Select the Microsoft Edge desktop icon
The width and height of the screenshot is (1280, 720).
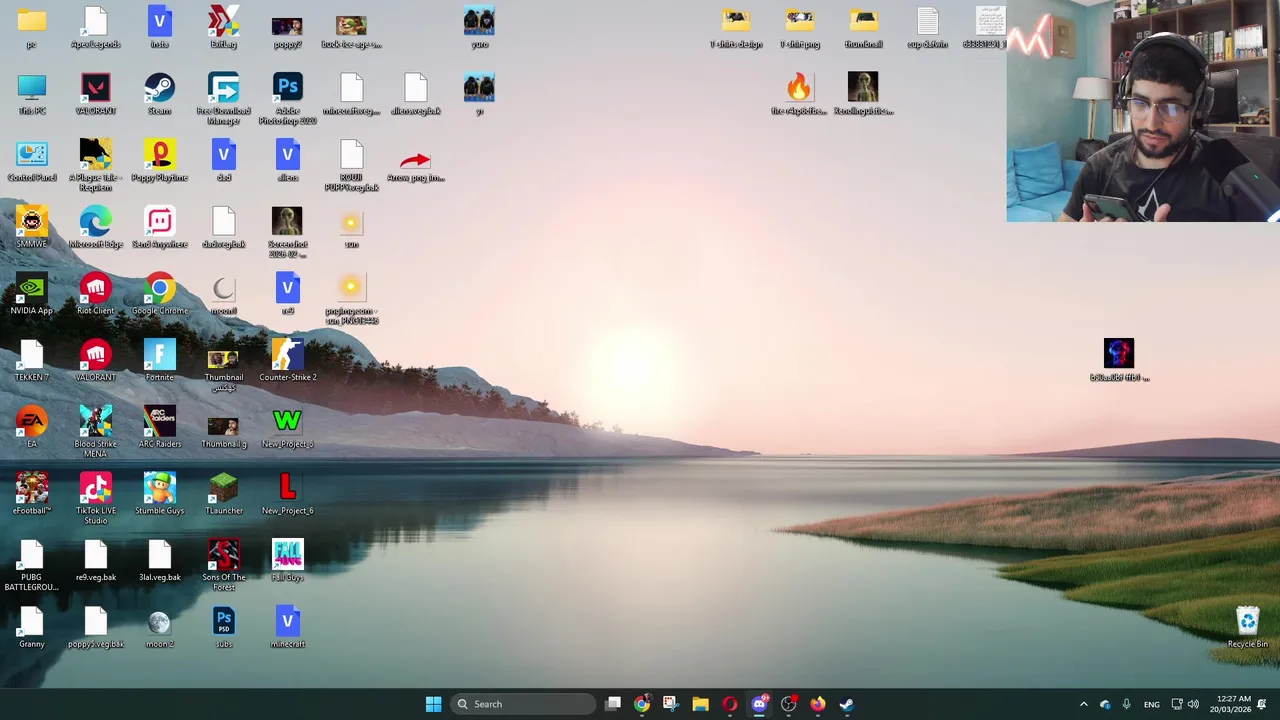click(x=95, y=228)
